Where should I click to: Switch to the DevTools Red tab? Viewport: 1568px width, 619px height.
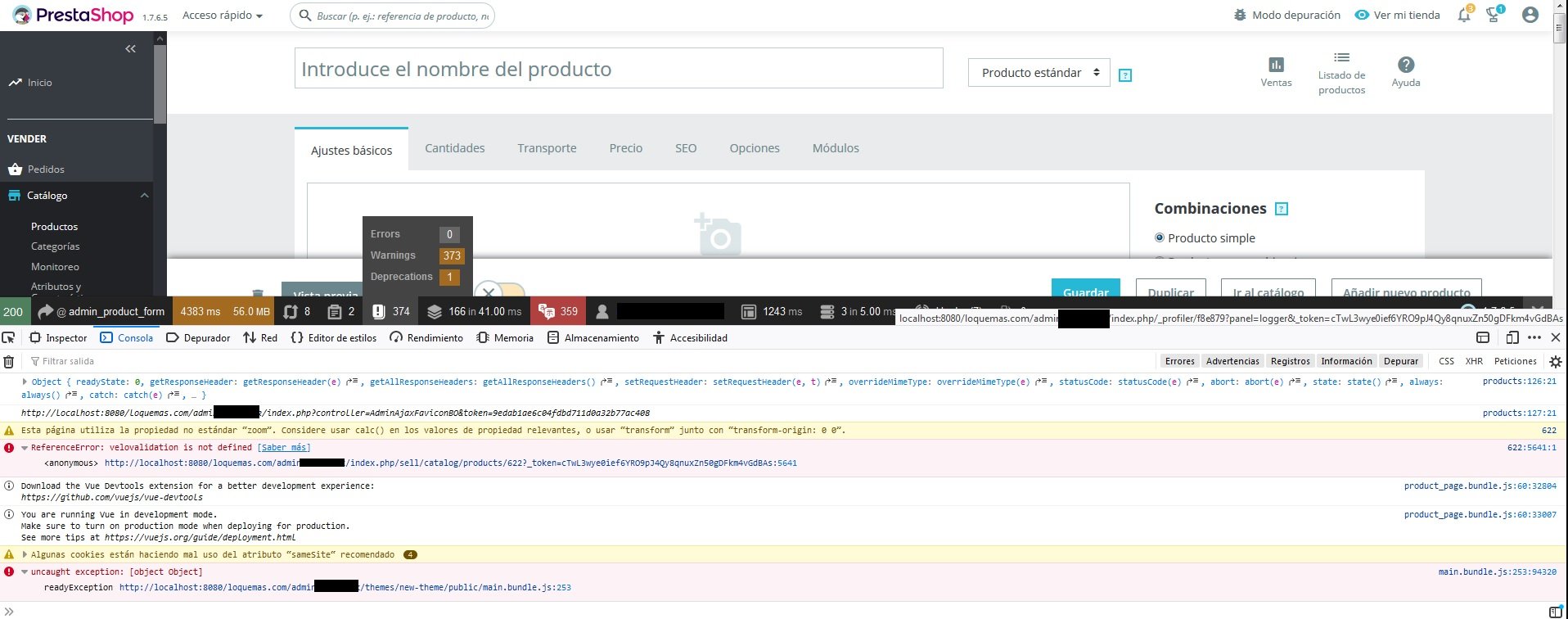(x=260, y=337)
